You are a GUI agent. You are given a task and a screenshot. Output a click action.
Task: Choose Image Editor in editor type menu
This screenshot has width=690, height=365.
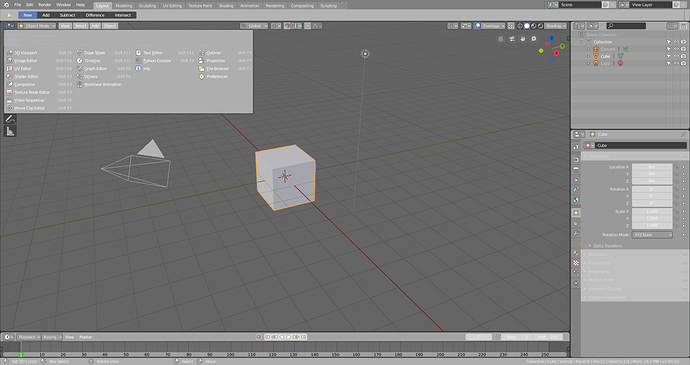(39, 61)
